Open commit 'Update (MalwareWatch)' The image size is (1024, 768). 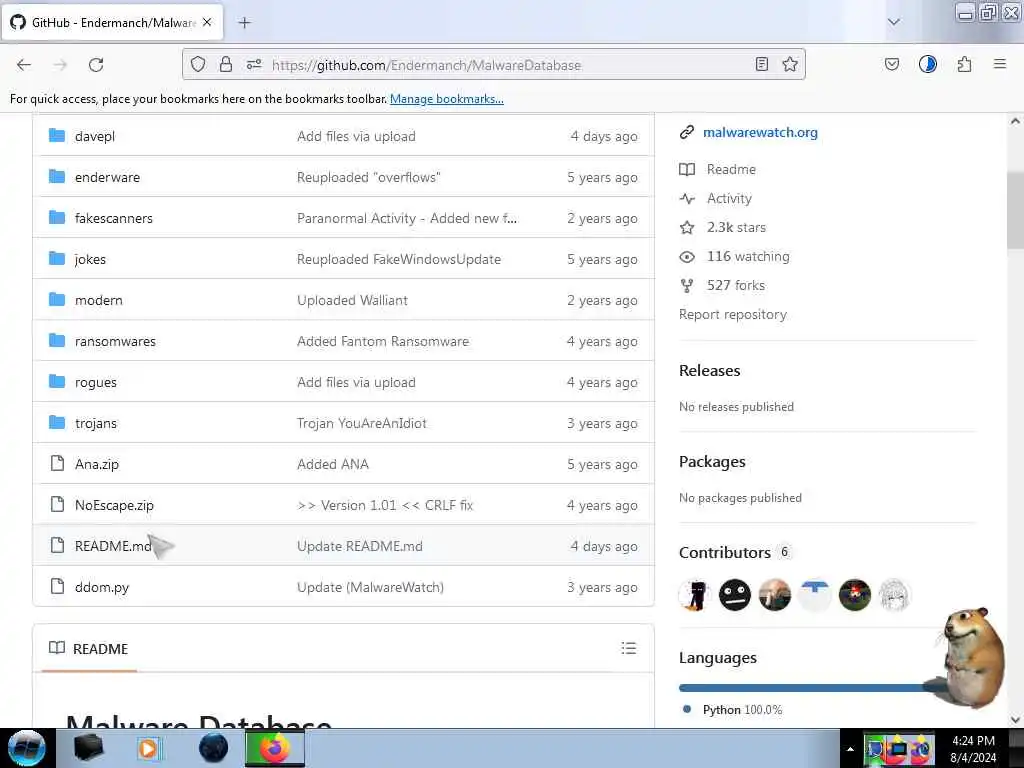[x=370, y=587]
